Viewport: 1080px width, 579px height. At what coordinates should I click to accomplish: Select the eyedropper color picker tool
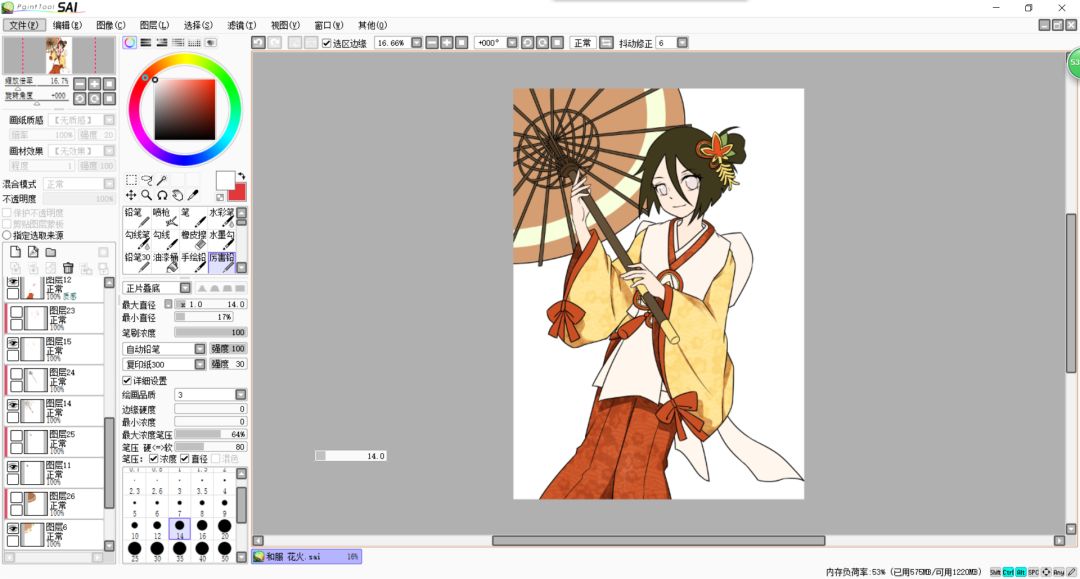[193, 196]
